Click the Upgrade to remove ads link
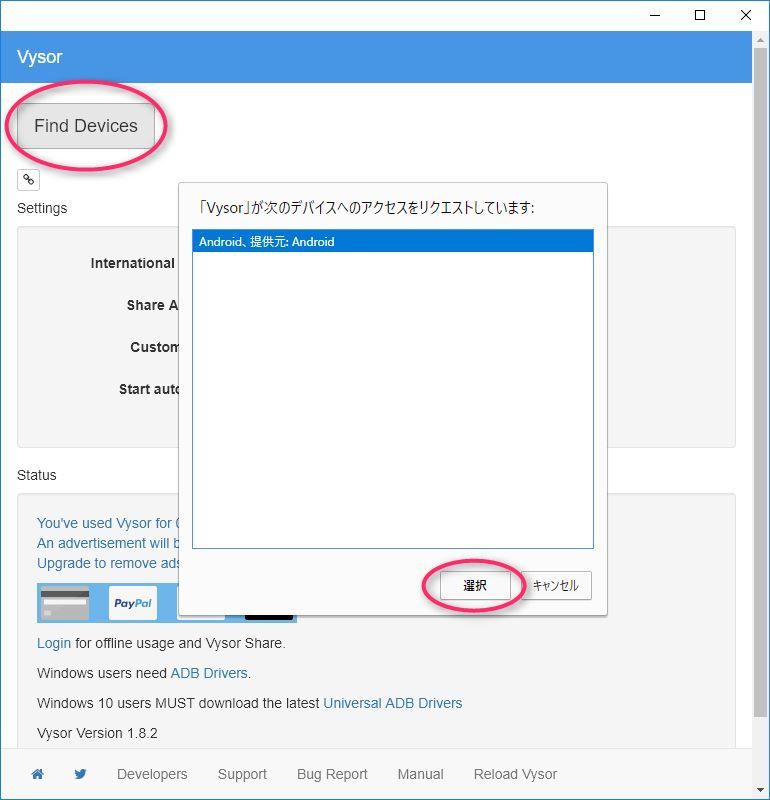 [x=108, y=563]
